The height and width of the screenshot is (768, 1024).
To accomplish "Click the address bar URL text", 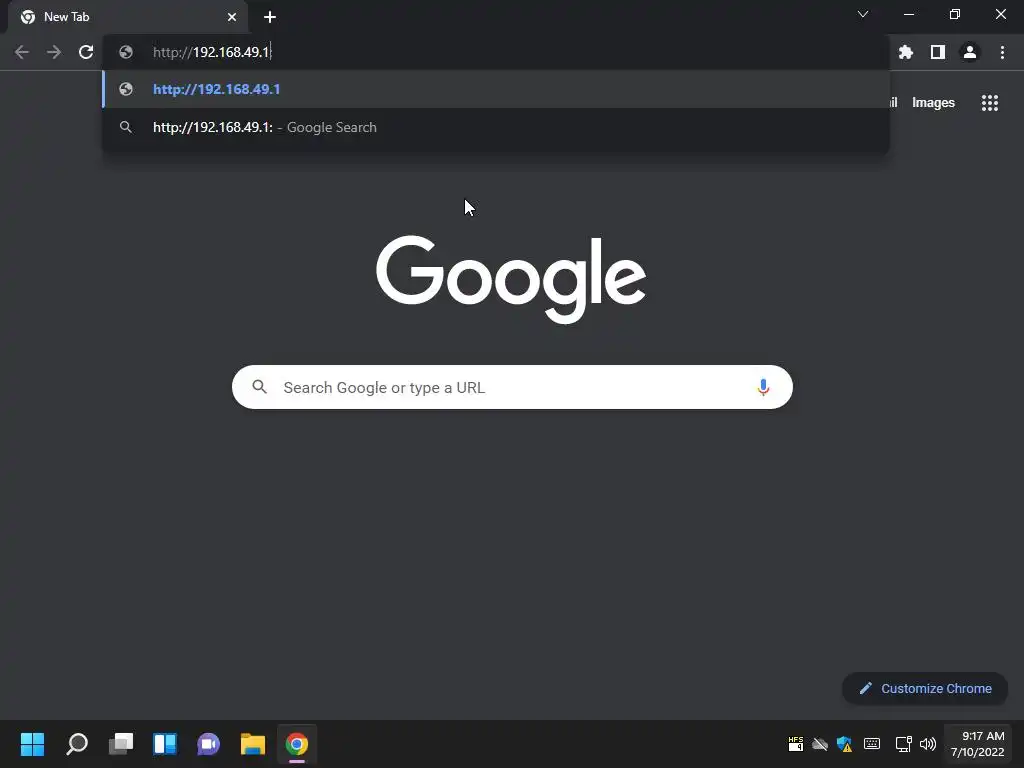I will click(x=212, y=52).
